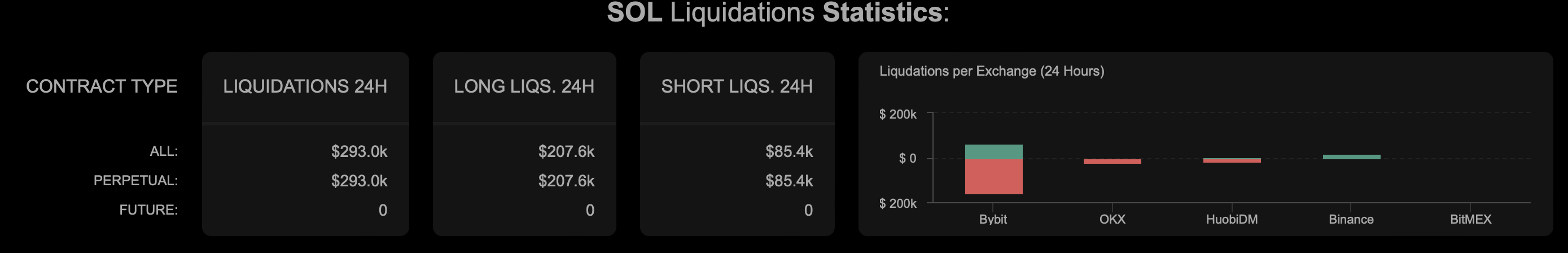This screenshot has height=253, width=1568.
Task: Click the Binance axis label
Action: click(x=1351, y=220)
